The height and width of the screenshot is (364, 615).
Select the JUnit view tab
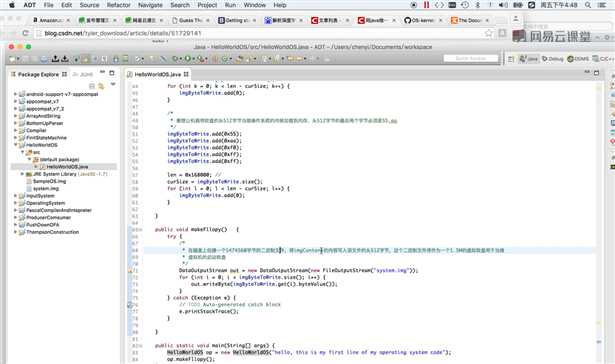pos(83,74)
